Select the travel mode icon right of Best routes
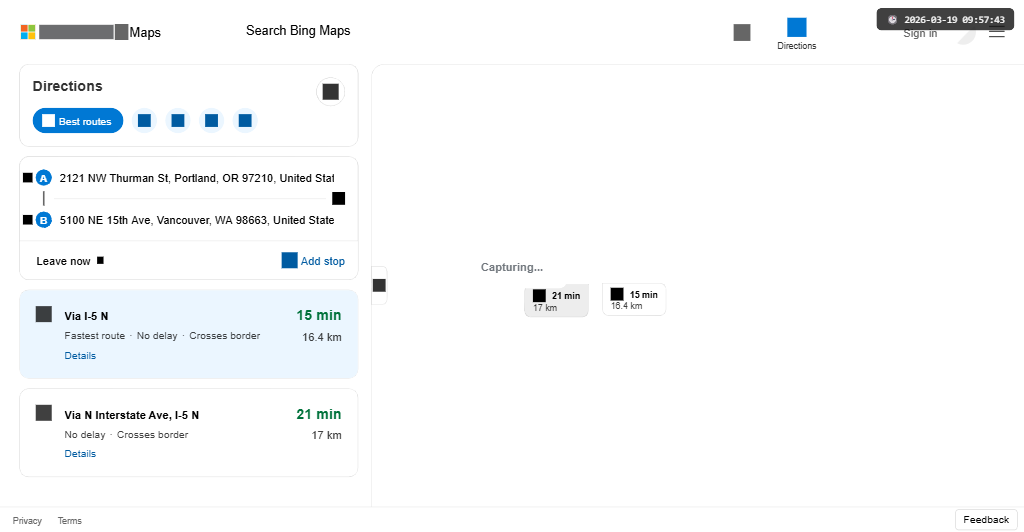 144,121
